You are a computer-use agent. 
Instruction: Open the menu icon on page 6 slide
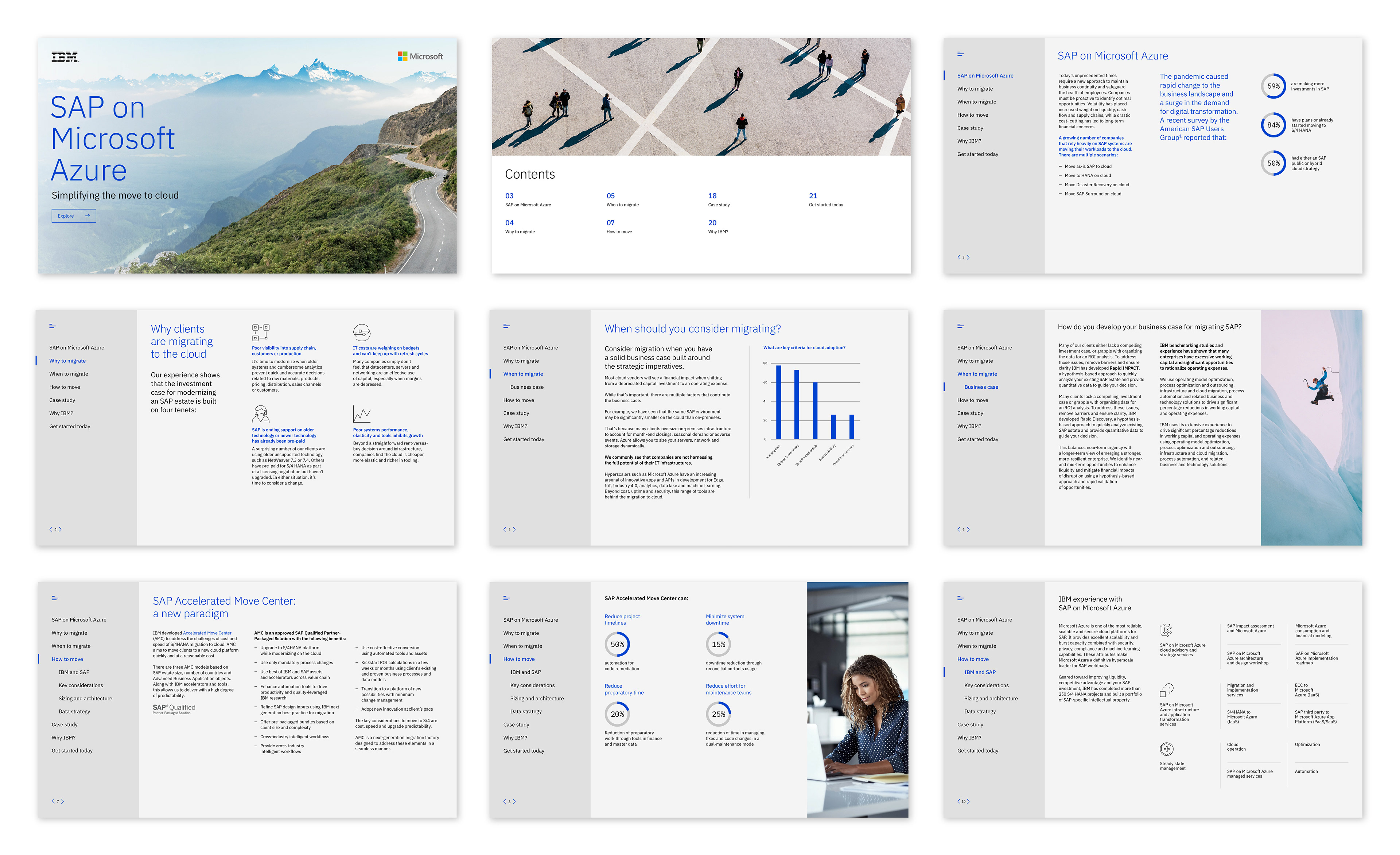pyautogui.click(x=960, y=326)
